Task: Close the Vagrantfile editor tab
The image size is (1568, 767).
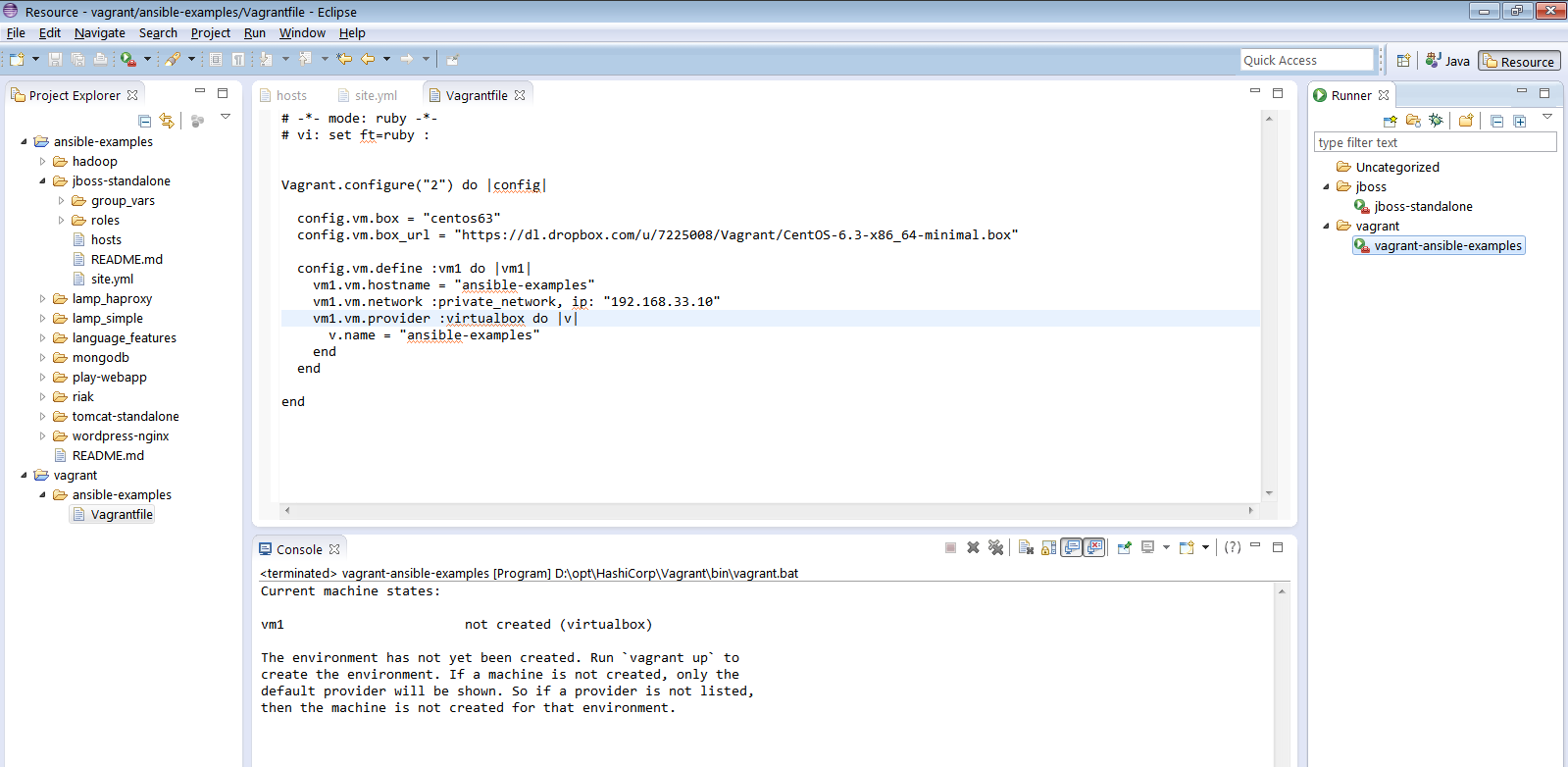Action: pos(520,95)
